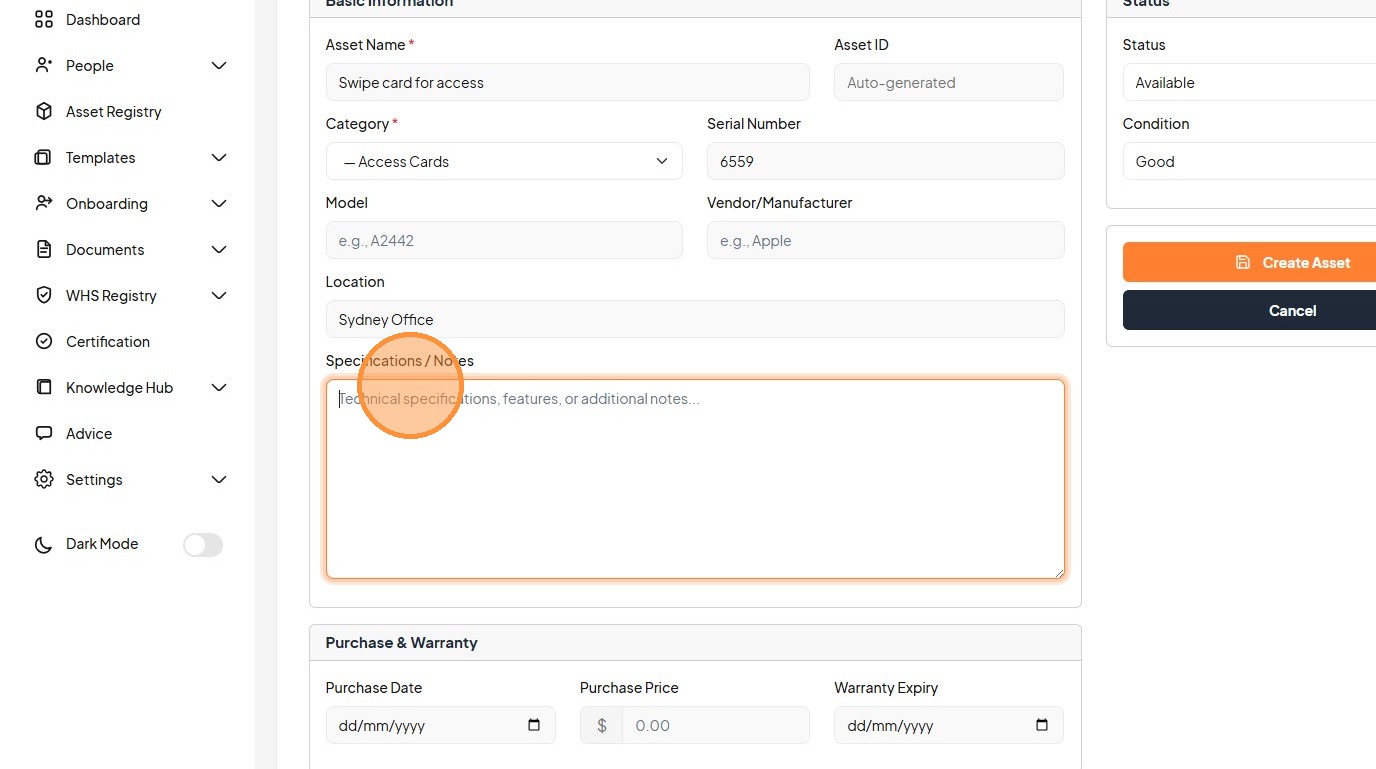Click the Advice chat bubble icon
1376x769 pixels.
pyautogui.click(x=43, y=433)
